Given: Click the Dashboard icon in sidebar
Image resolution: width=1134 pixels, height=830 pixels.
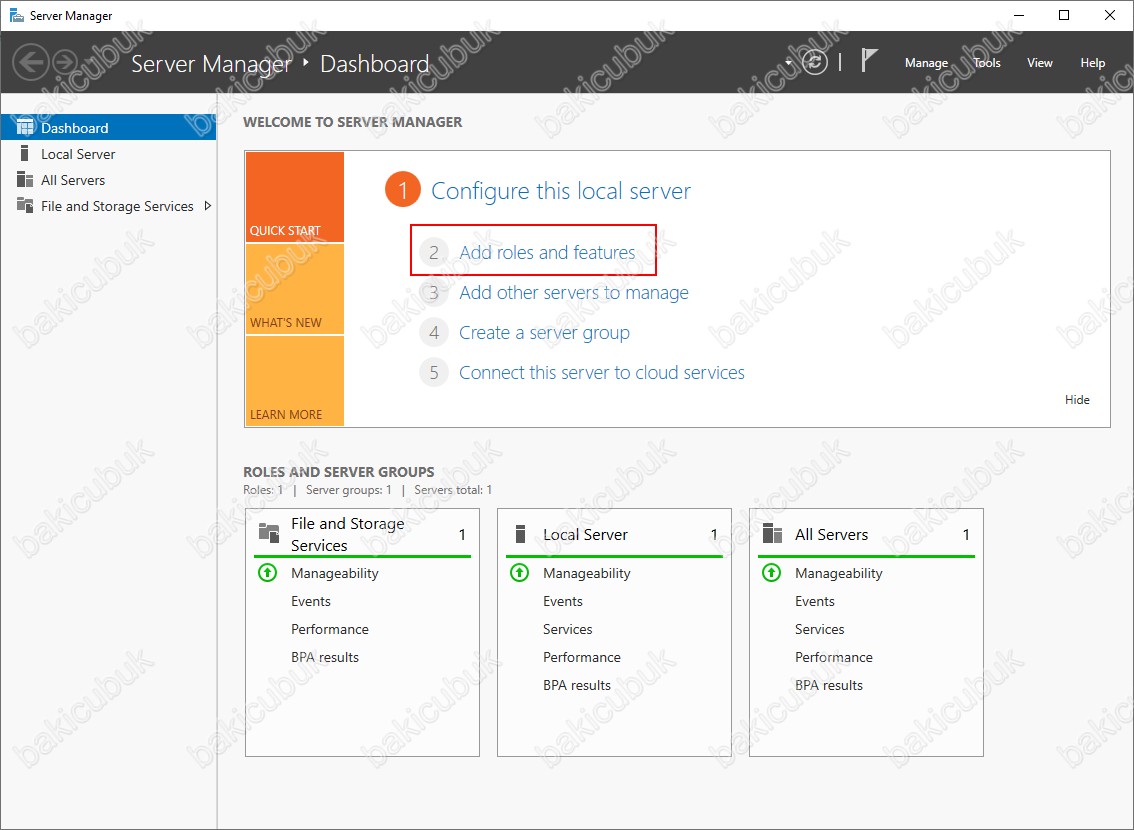Looking at the screenshot, I should tap(25, 128).
